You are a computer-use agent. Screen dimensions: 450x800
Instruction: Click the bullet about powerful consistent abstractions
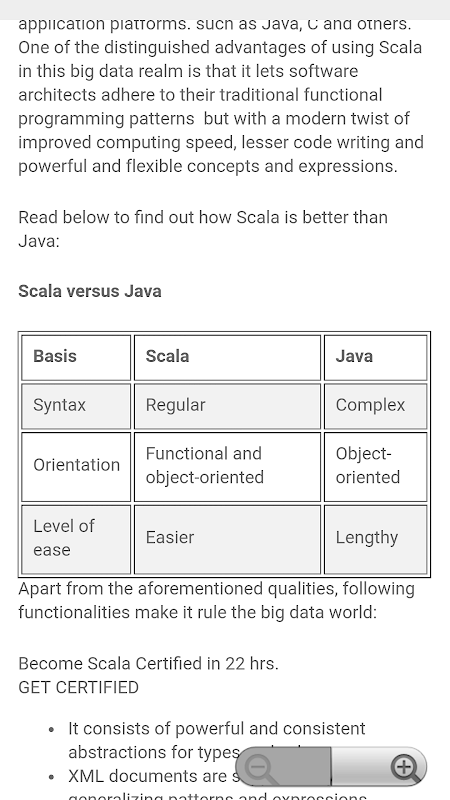click(217, 740)
